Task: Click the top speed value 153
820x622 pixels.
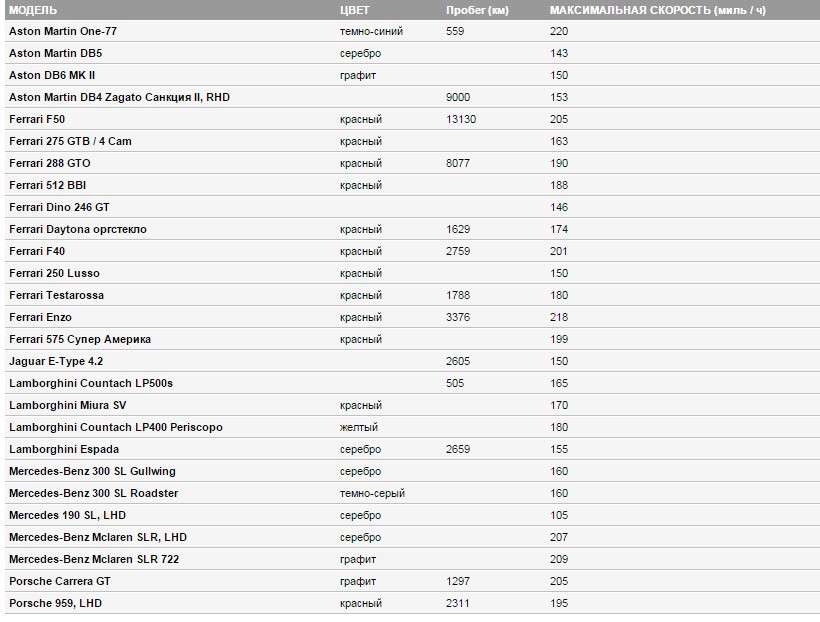Action: coord(559,97)
